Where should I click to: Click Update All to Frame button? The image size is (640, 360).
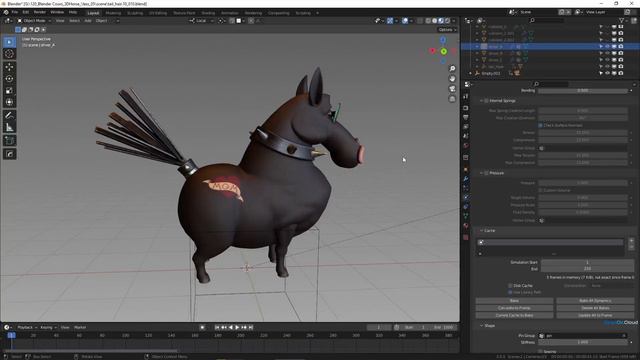pos(595,316)
